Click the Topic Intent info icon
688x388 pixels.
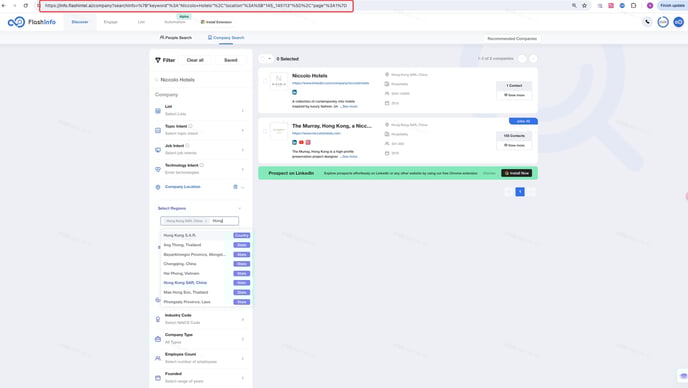190,126
